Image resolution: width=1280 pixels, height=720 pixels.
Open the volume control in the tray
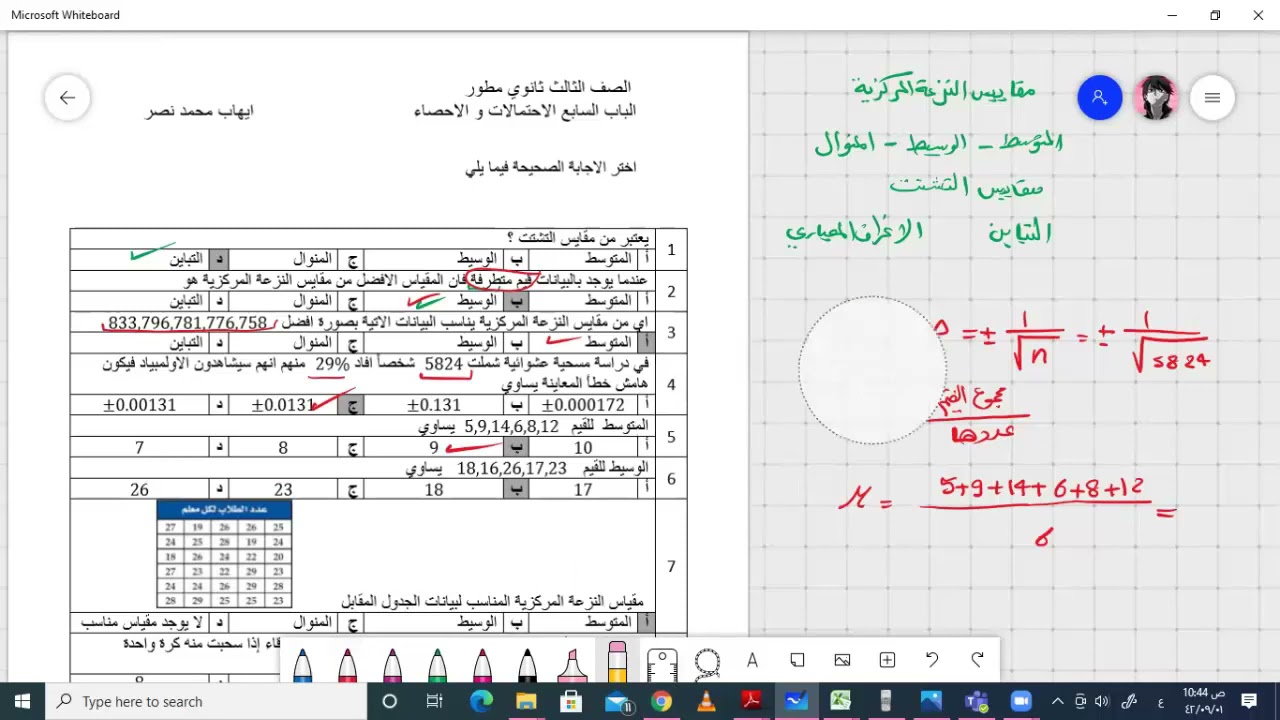click(1101, 701)
